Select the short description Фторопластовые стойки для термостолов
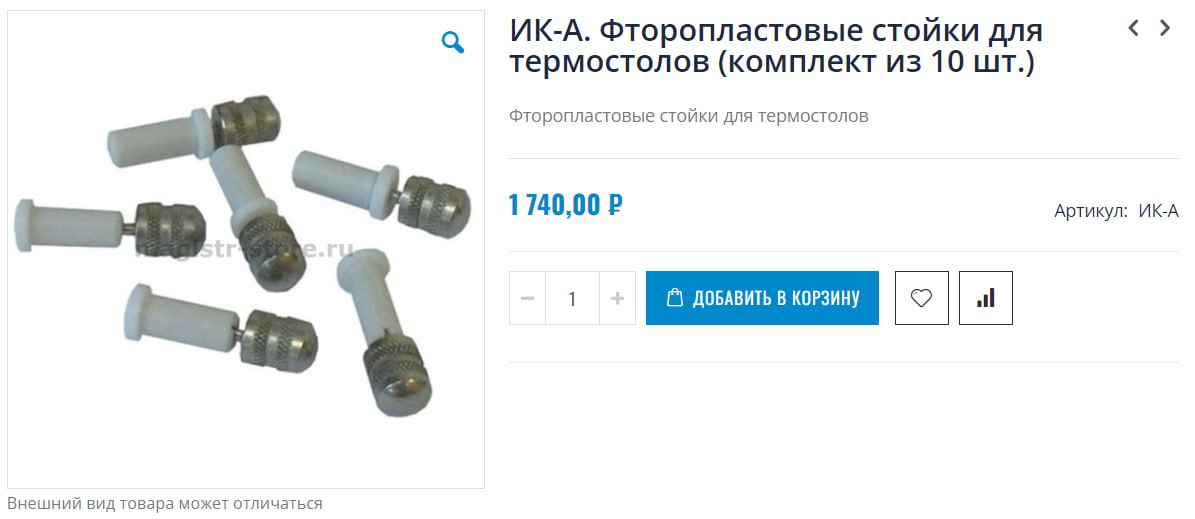 point(689,117)
